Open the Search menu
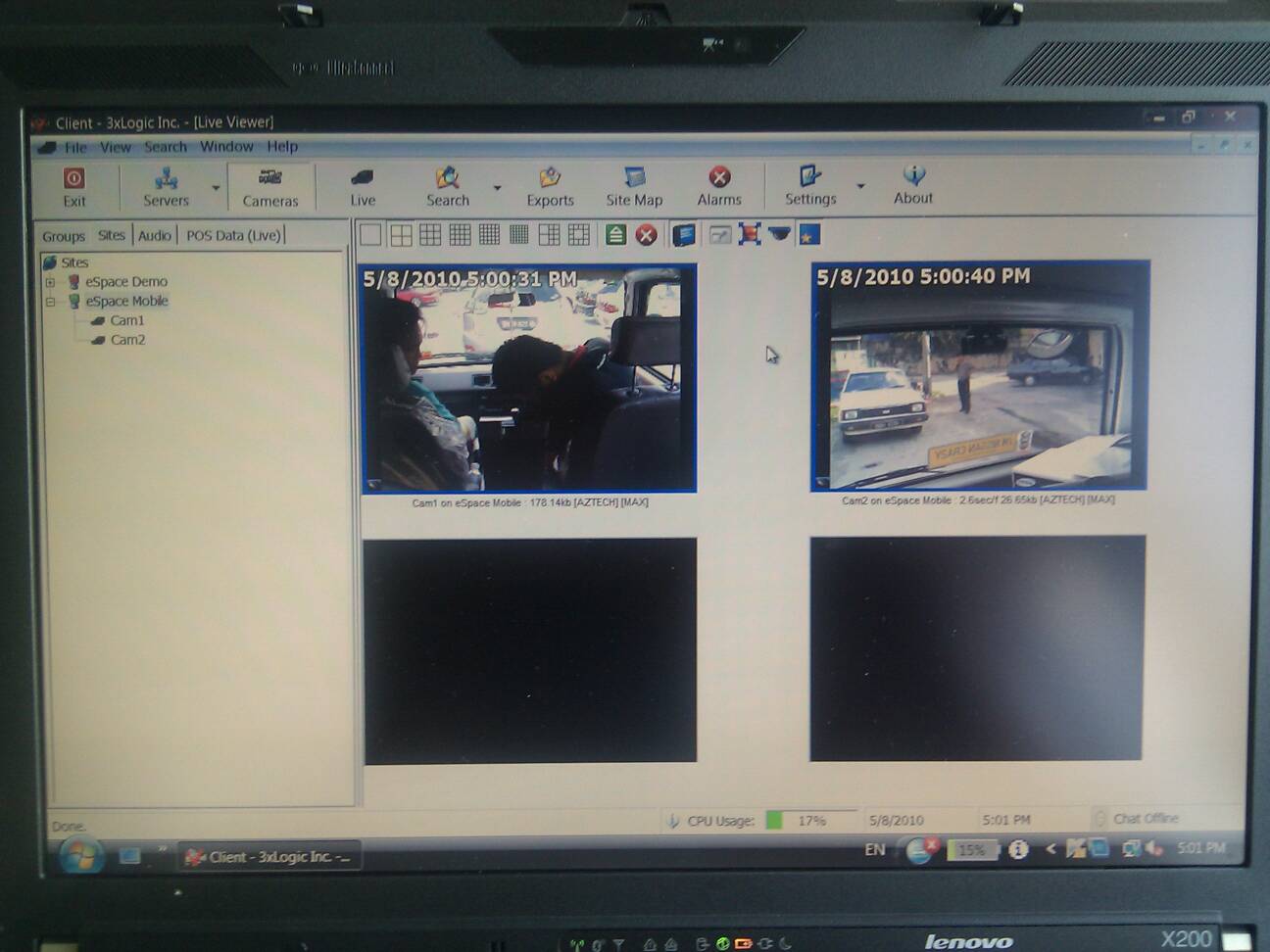This screenshot has width=1270, height=952. (165, 147)
